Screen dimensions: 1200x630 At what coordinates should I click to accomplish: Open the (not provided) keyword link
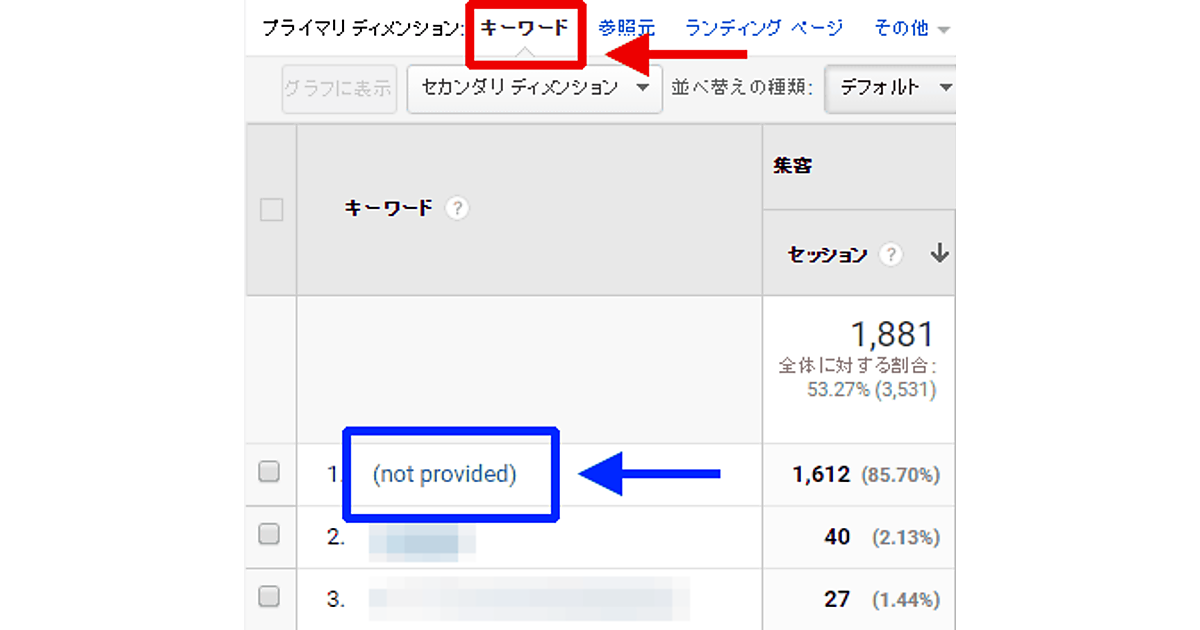point(444,475)
